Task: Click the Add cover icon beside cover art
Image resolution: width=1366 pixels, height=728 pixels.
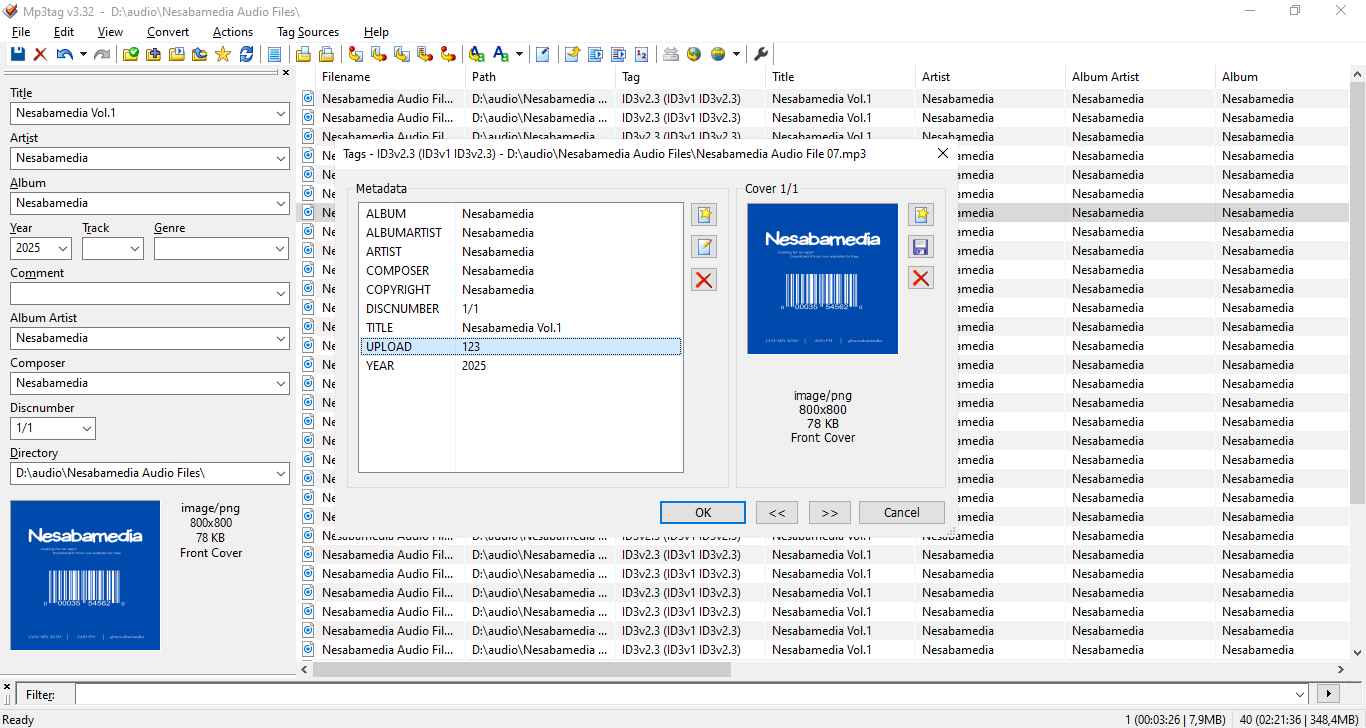Action: tap(921, 214)
